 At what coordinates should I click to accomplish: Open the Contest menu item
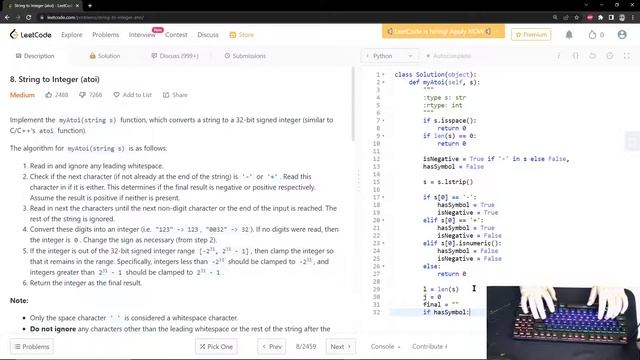coord(176,35)
